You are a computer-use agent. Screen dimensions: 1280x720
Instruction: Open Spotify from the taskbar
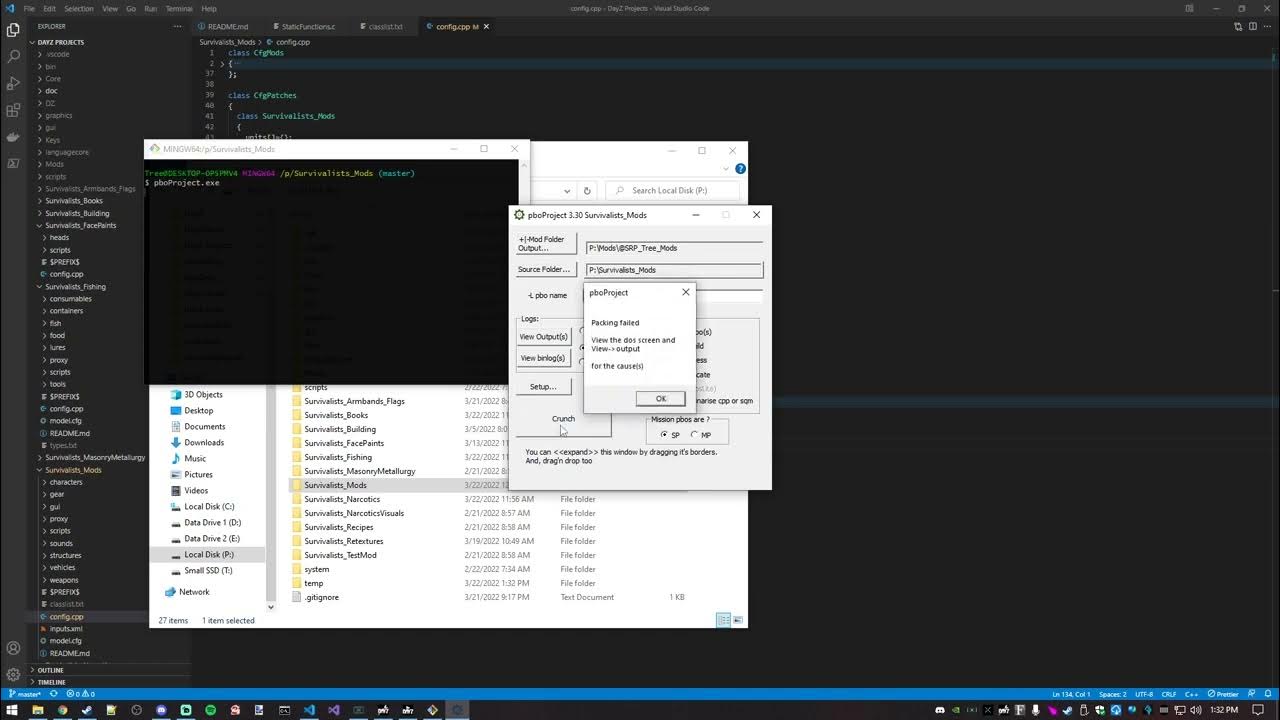(x=211, y=710)
